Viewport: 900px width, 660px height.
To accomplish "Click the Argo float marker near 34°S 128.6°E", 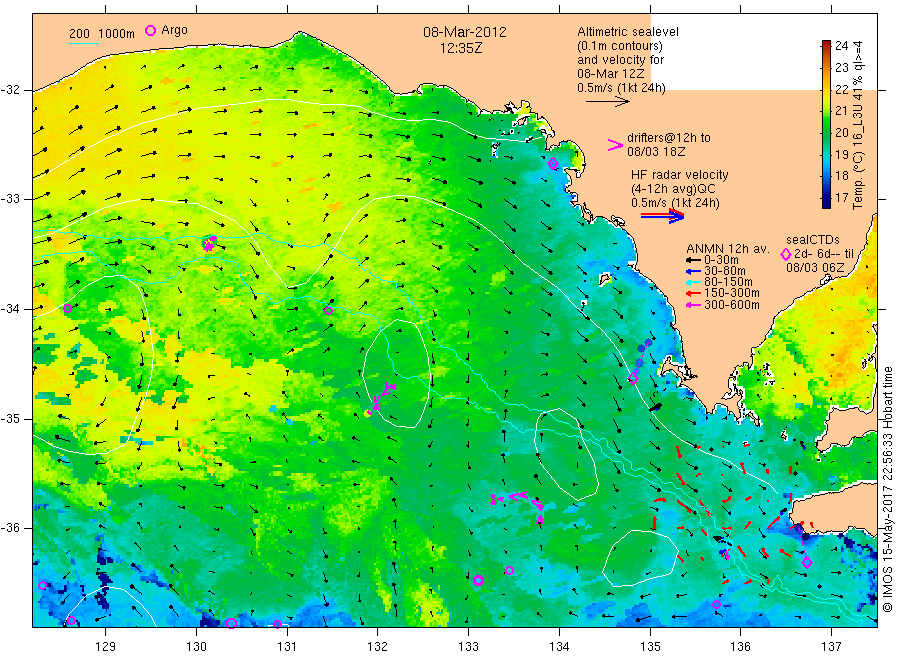I will (x=67, y=308).
